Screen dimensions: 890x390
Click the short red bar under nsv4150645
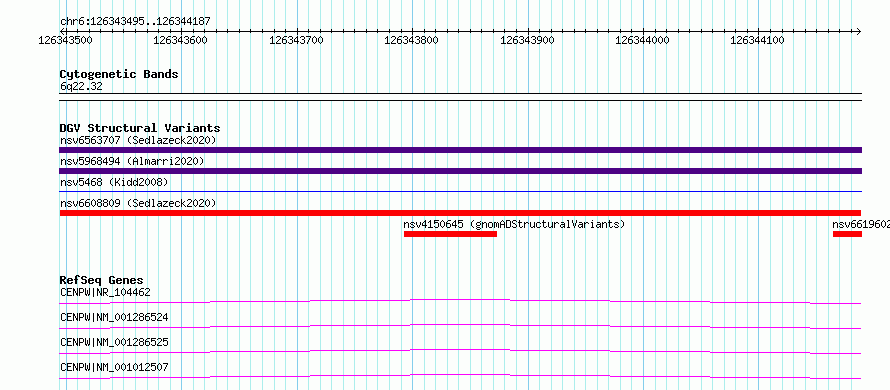click(x=450, y=234)
